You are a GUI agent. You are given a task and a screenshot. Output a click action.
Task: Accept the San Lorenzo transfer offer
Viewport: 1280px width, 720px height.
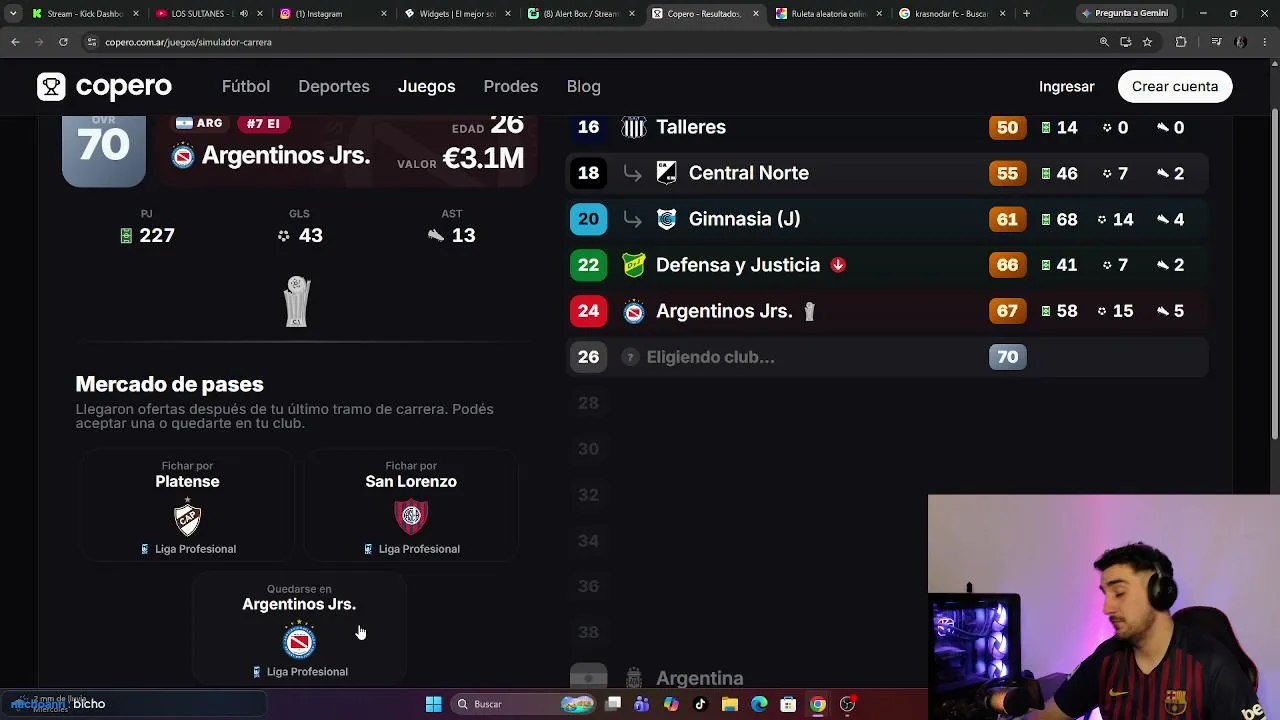pyautogui.click(x=411, y=506)
